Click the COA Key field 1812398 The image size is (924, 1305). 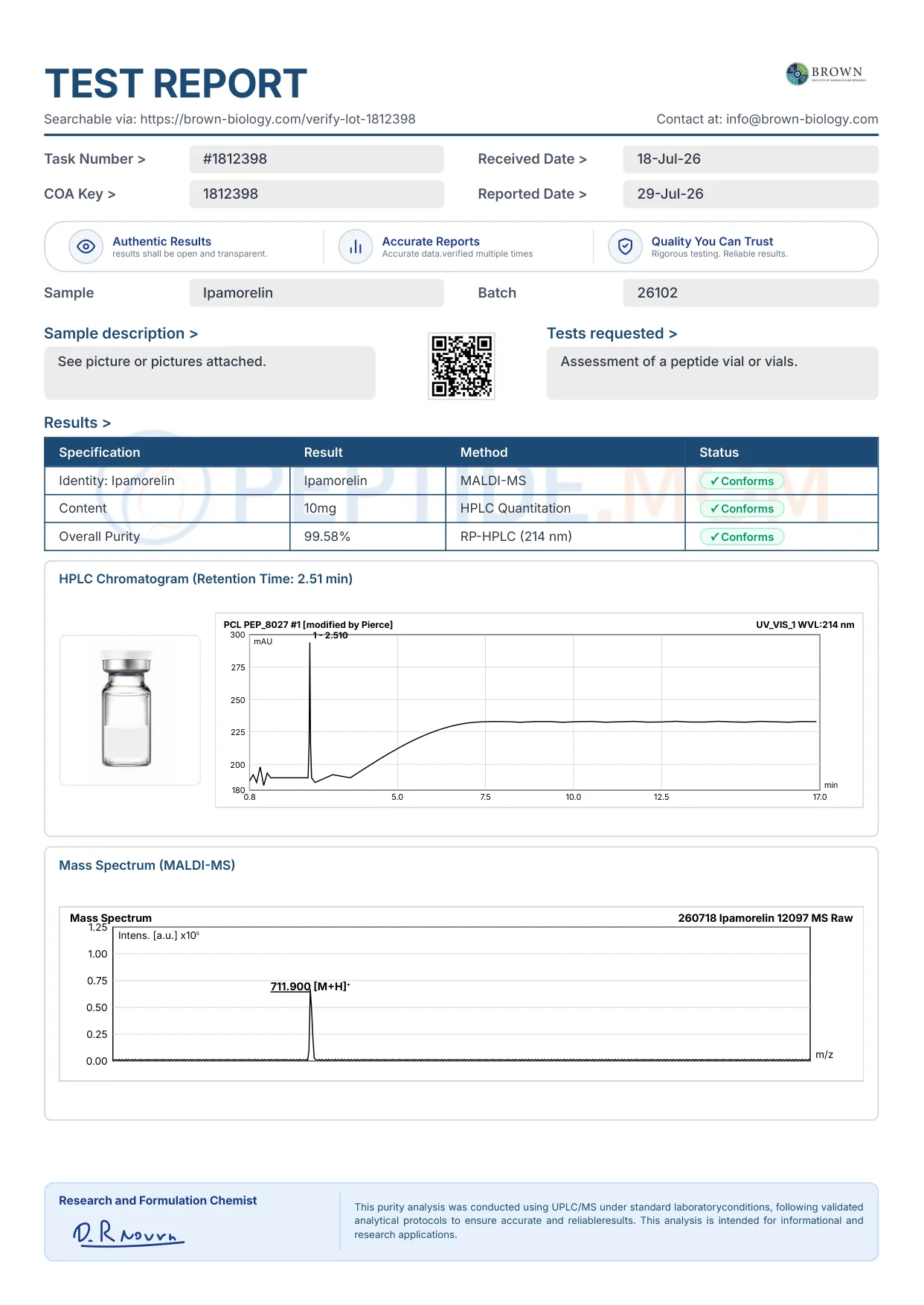tap(316, 194)
